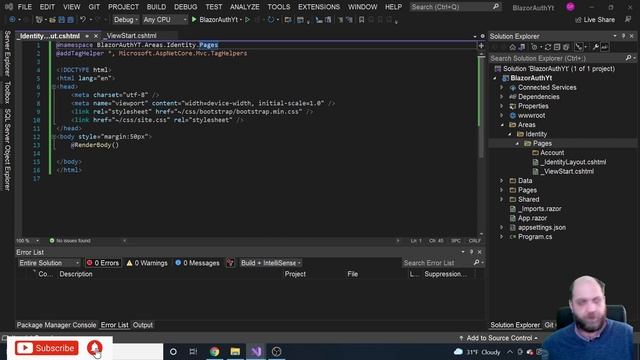Expand the Dependencies node
Image resolution: width=640 pixels, height=360 pixels.
click(502, 97)
